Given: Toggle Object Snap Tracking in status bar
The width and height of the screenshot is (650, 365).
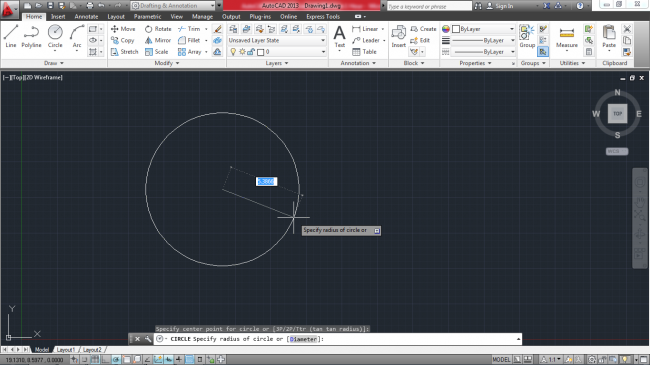Looking at the screenshot, I should pyautogui.click(x=148, y=360).
